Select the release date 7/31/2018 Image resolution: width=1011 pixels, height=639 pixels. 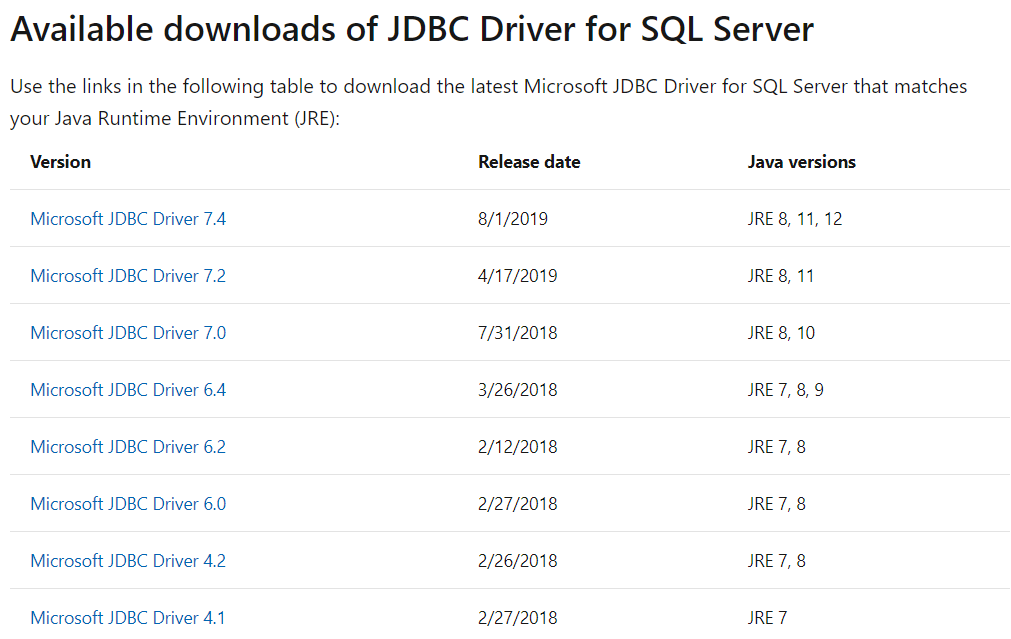point(517,333)
